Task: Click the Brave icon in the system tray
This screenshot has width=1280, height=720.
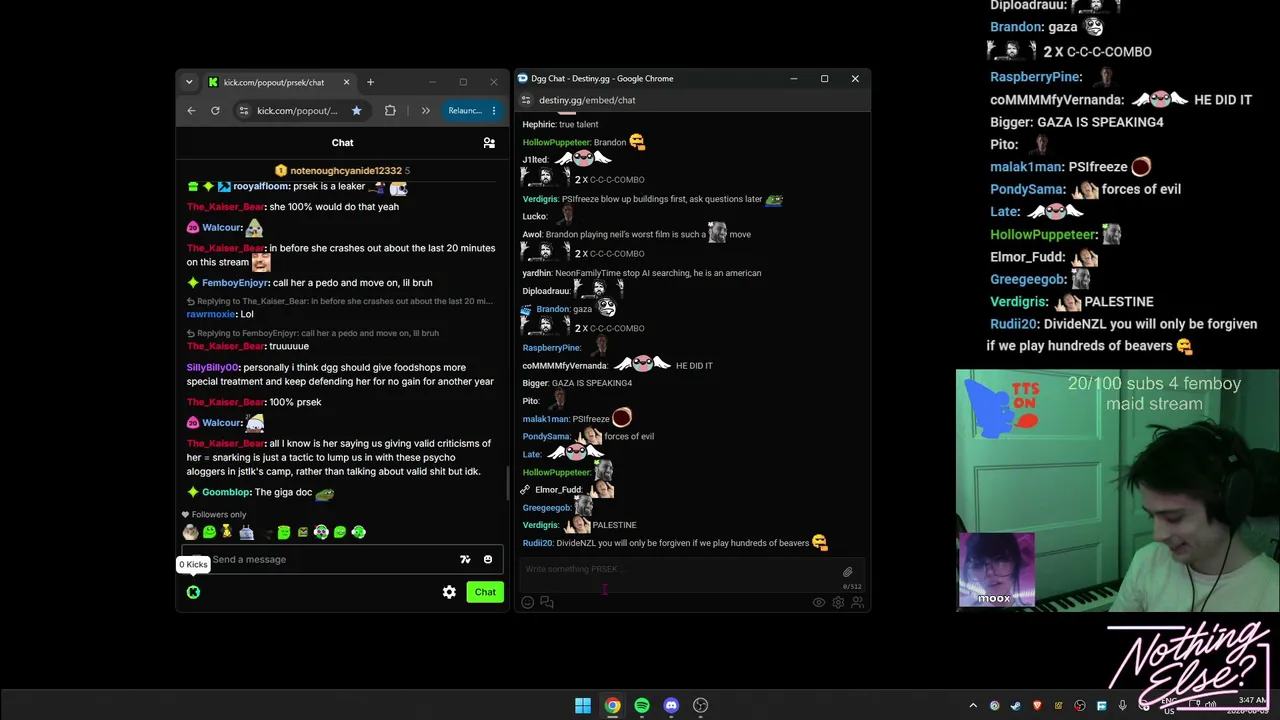Action: click(1037, 706)
